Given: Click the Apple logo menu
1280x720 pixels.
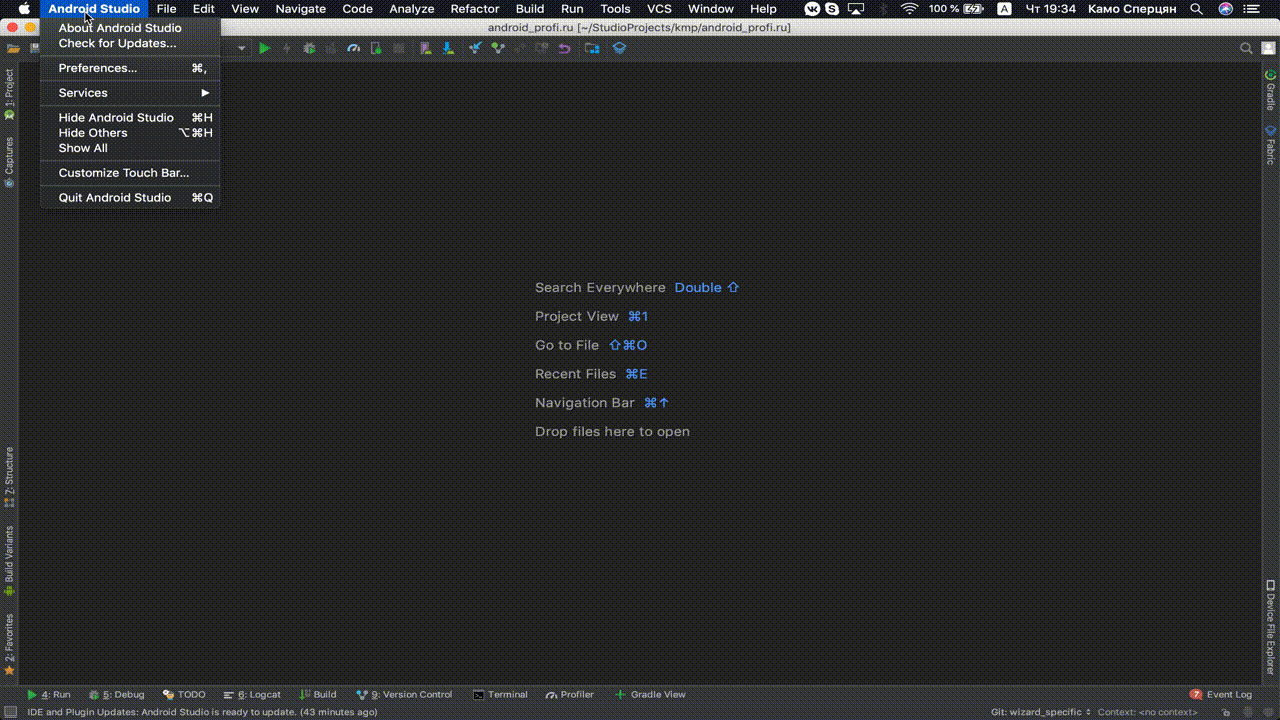Looking at the screenshot, I should (24, 9).
